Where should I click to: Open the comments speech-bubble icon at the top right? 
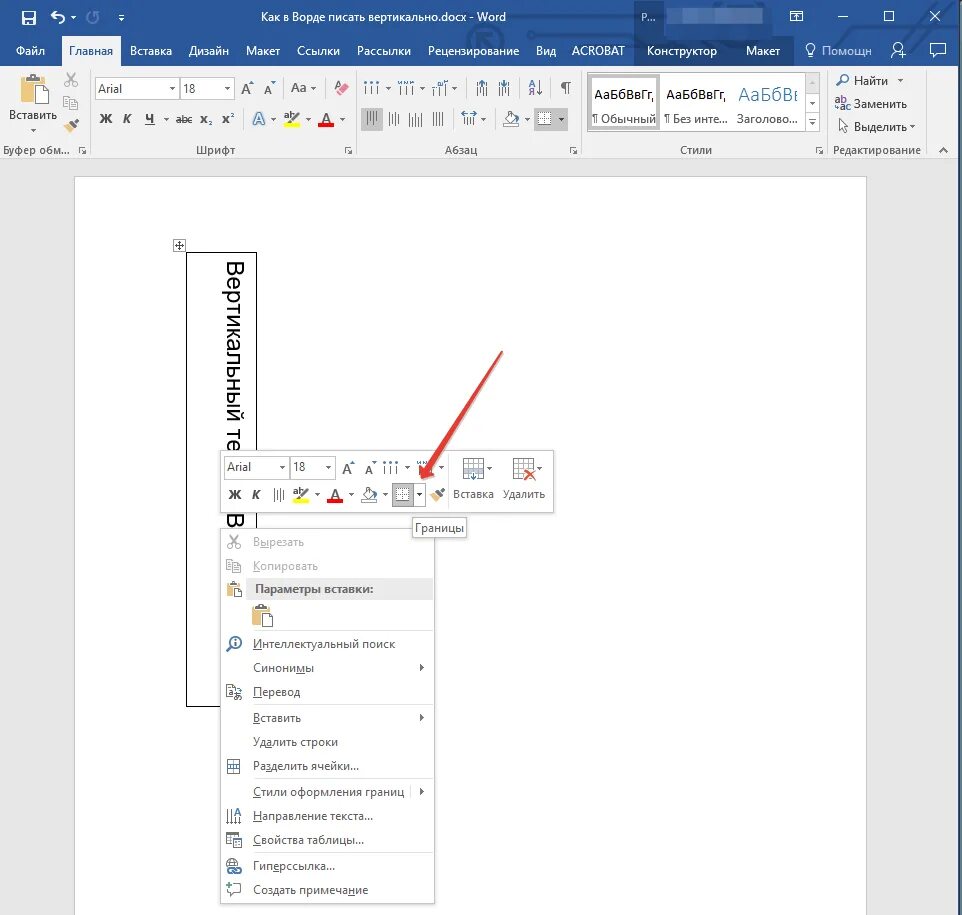point(937,50)
